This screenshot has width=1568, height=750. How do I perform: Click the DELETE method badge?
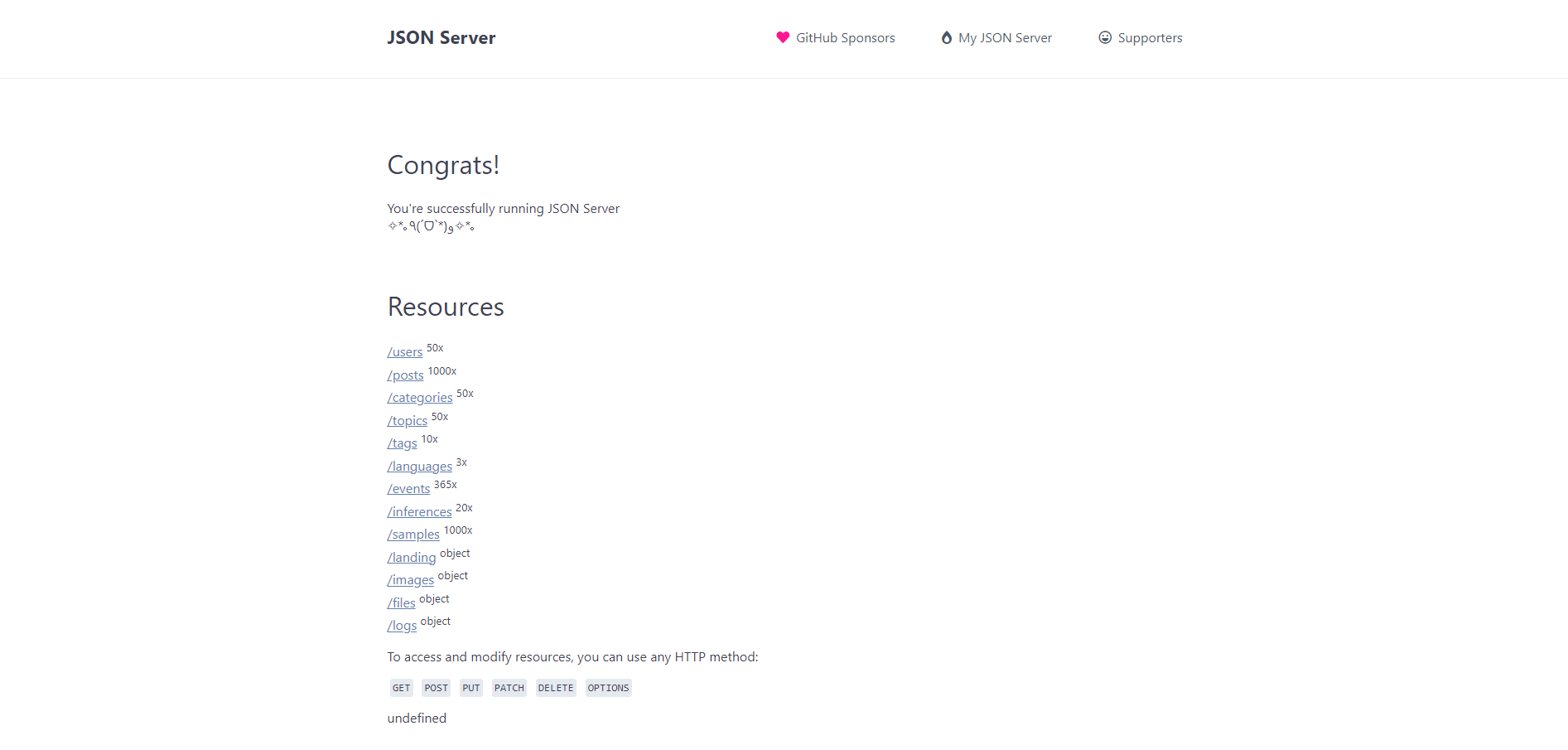556,688
